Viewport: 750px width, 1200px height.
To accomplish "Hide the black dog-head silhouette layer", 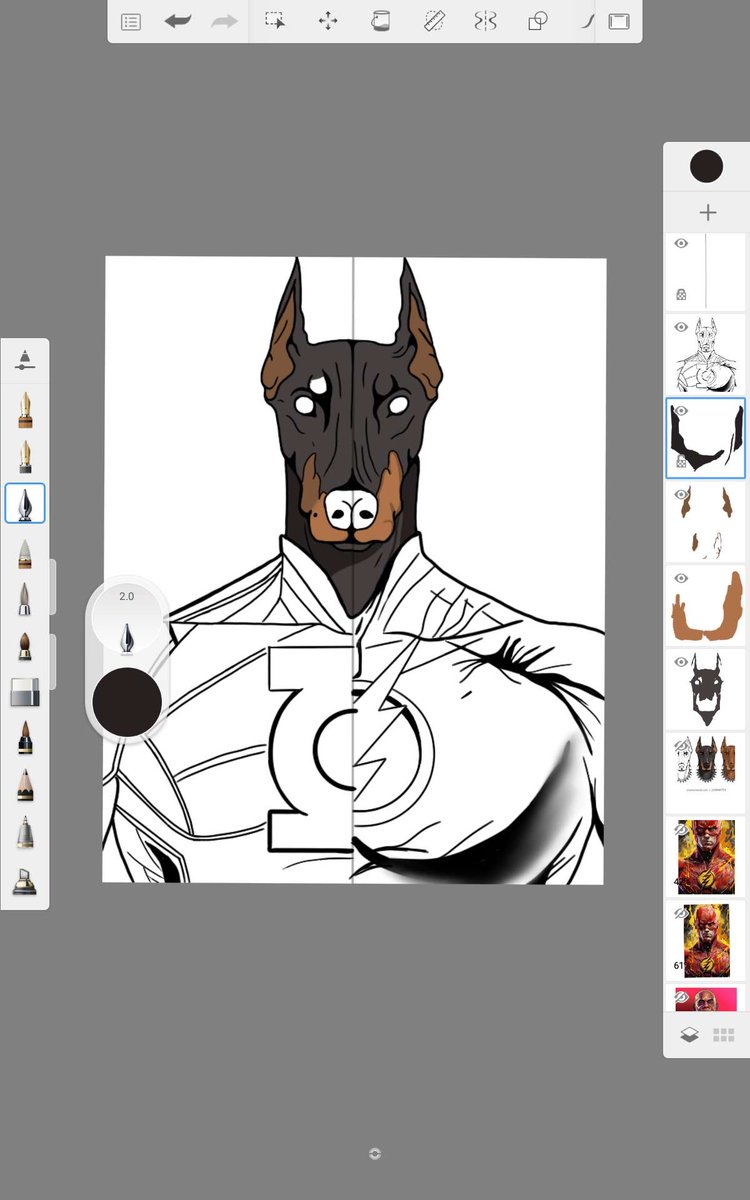I will (681, 662).
